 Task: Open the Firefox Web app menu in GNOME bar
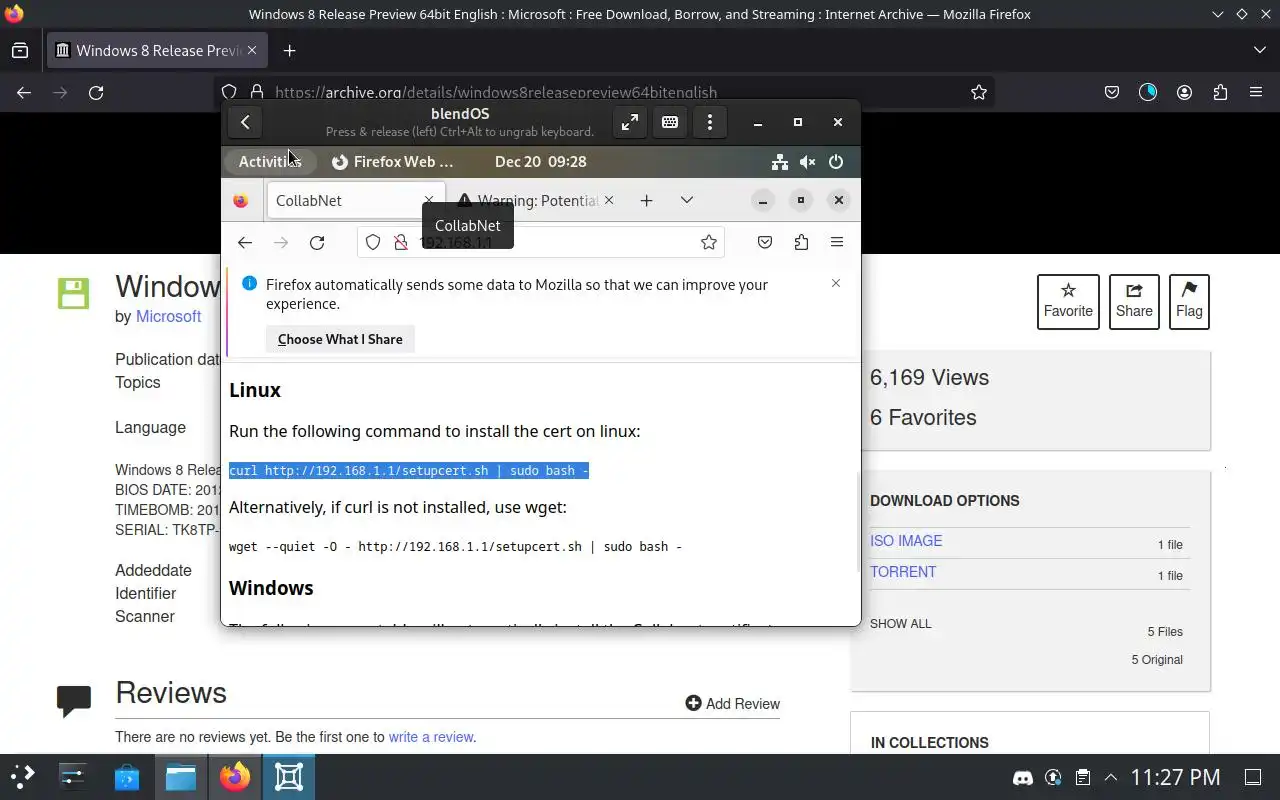[392, 161]
